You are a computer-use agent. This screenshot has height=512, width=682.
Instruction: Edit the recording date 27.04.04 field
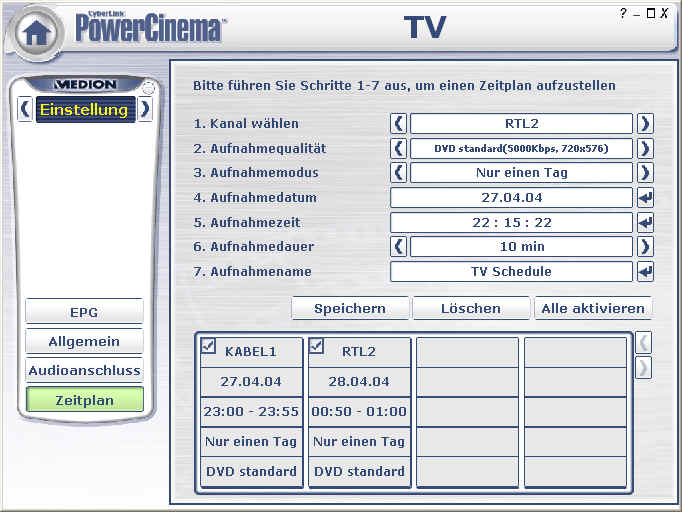tap(512, 198)
